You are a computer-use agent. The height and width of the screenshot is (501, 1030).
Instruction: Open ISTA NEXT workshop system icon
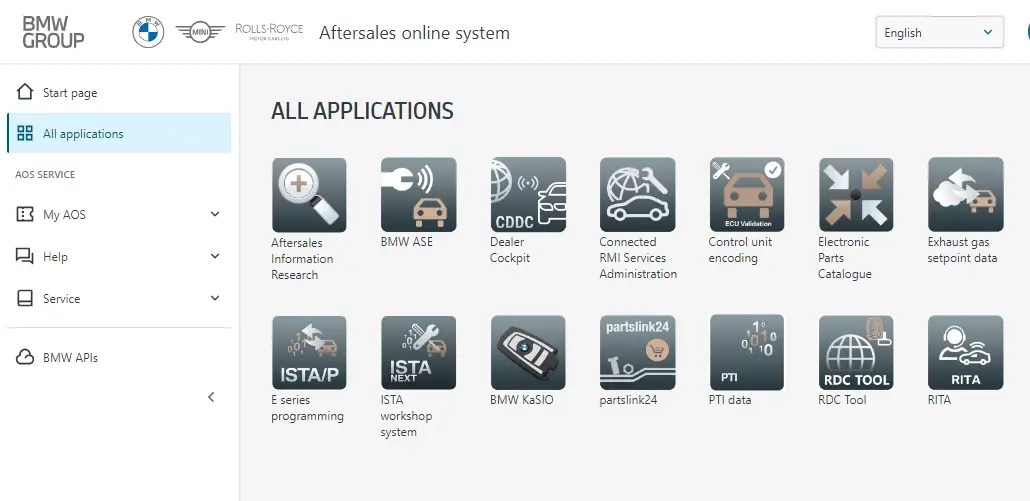click(x=418, y=353)
